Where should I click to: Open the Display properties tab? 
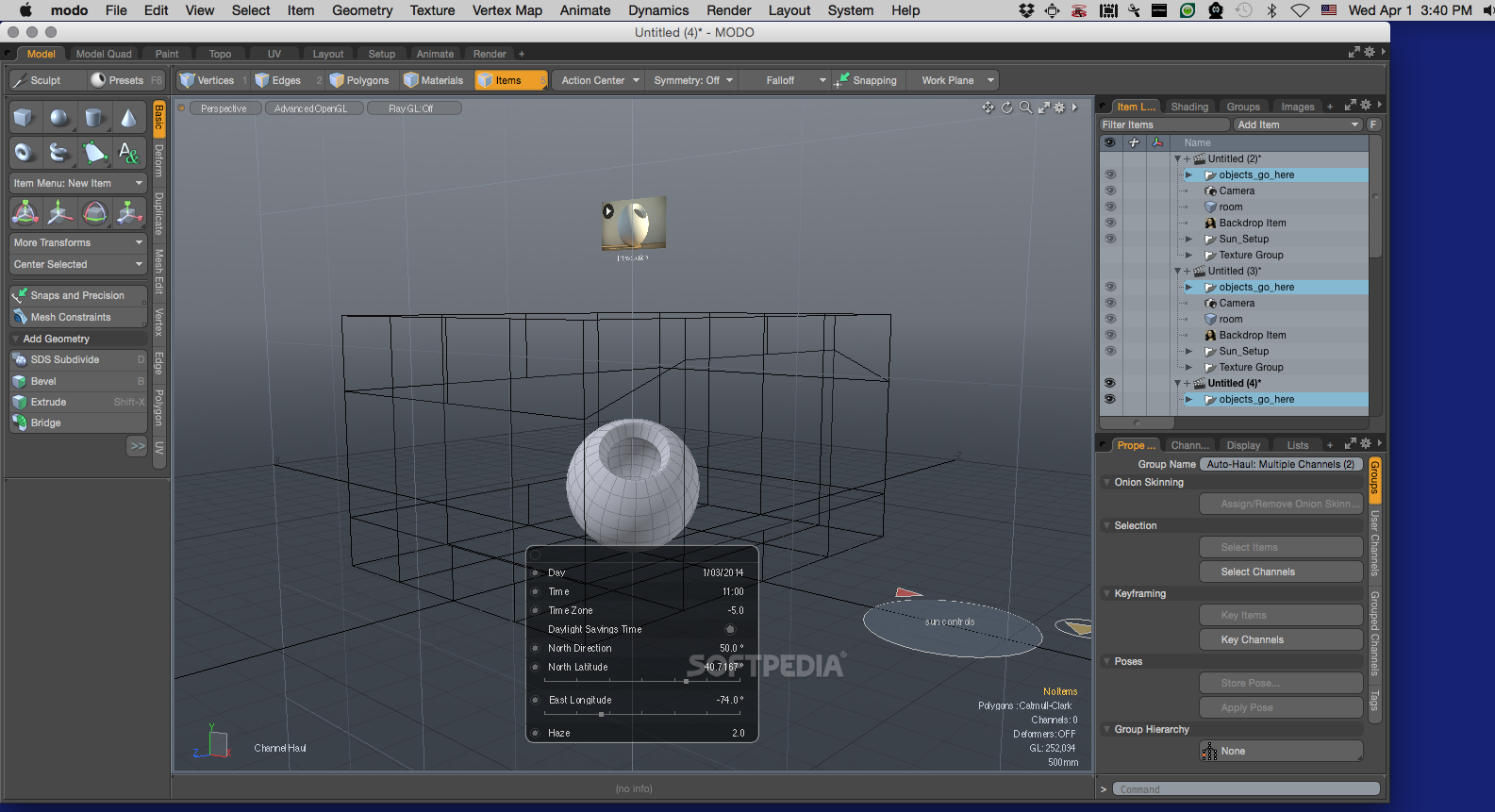[x=1243, y=445]
